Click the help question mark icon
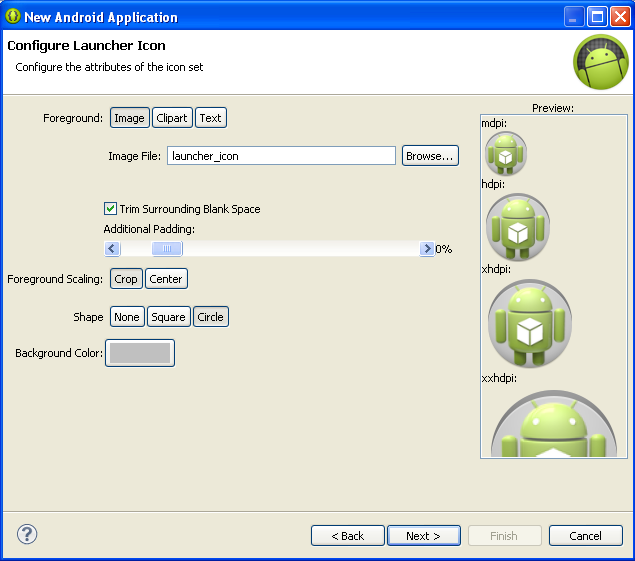635x561 pixels. coord(27,534)
